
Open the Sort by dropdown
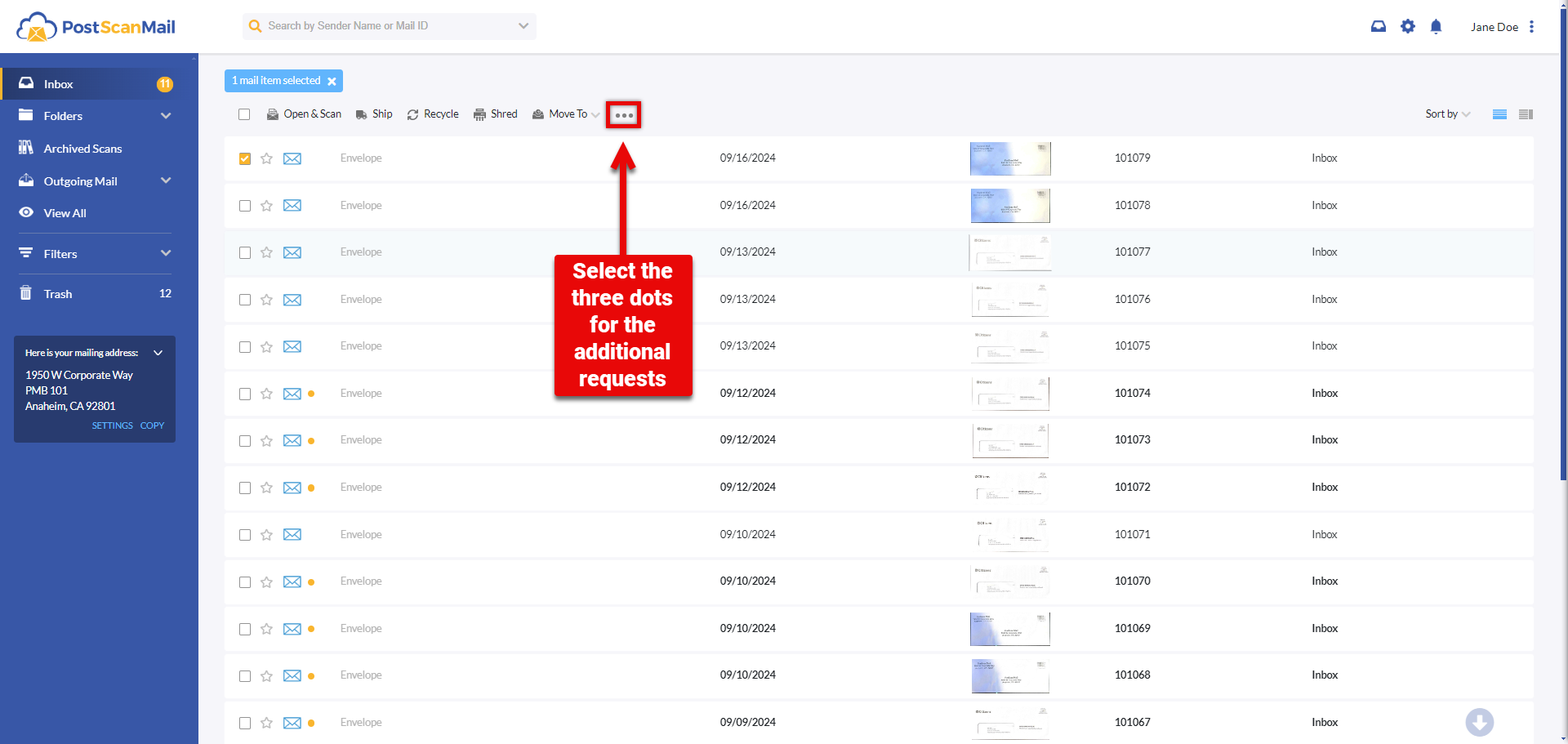pyautogui.click(x=1448, y=114)
